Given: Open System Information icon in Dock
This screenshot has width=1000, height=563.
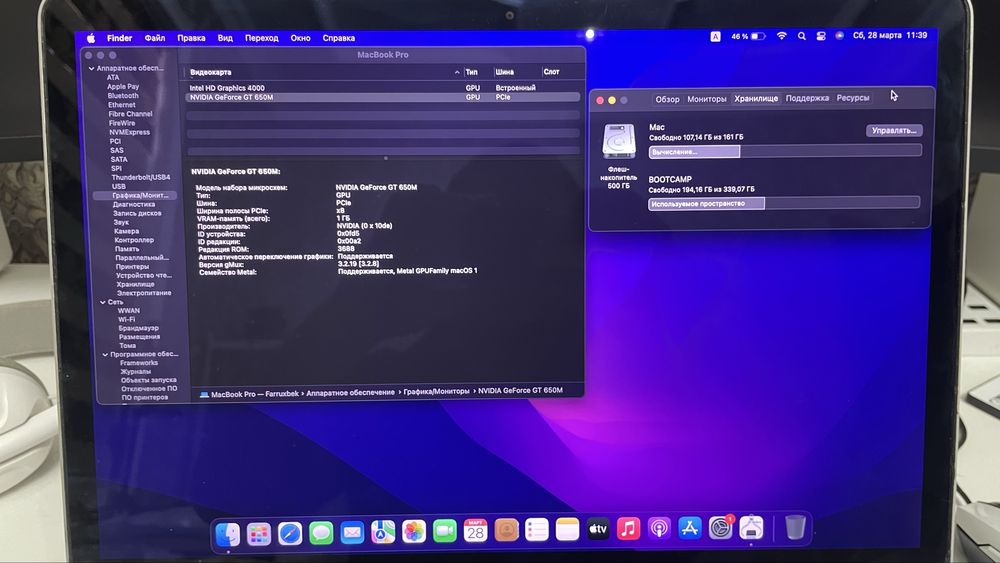Looking at the screenshot, I should point(751,527).
